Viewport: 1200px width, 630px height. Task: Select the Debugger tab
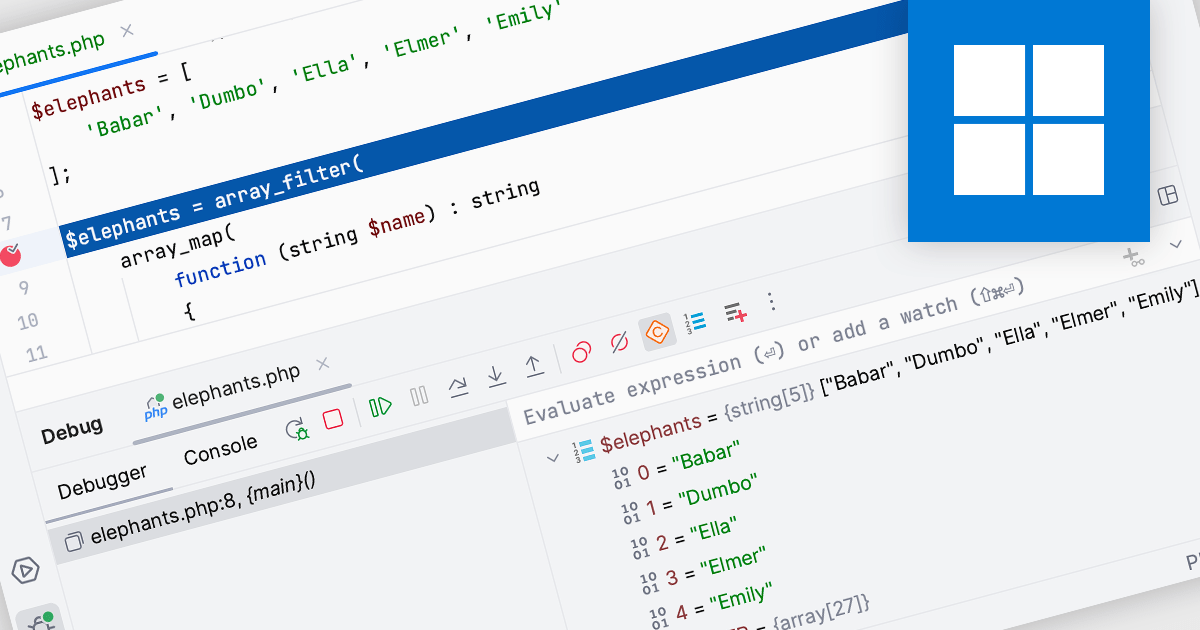[102, 481]
